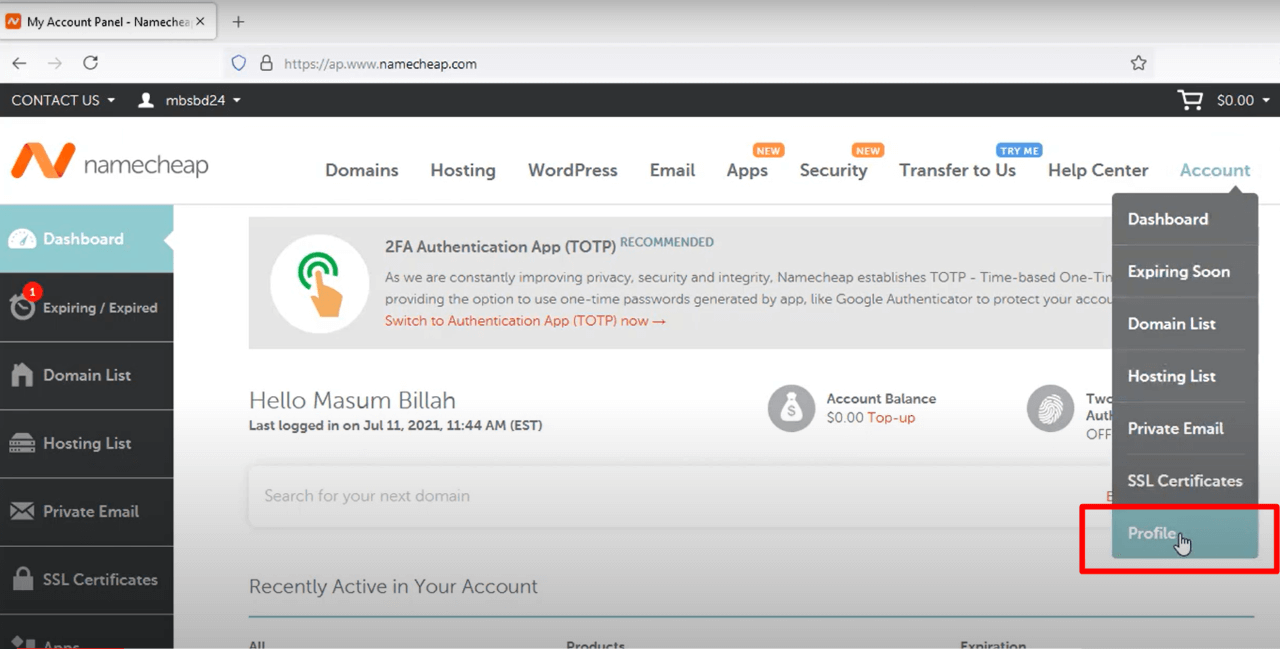This screenshot has width=1280, height=649.
Task: Click the Hello Masum Billah heading
Action: coord(352,400)
